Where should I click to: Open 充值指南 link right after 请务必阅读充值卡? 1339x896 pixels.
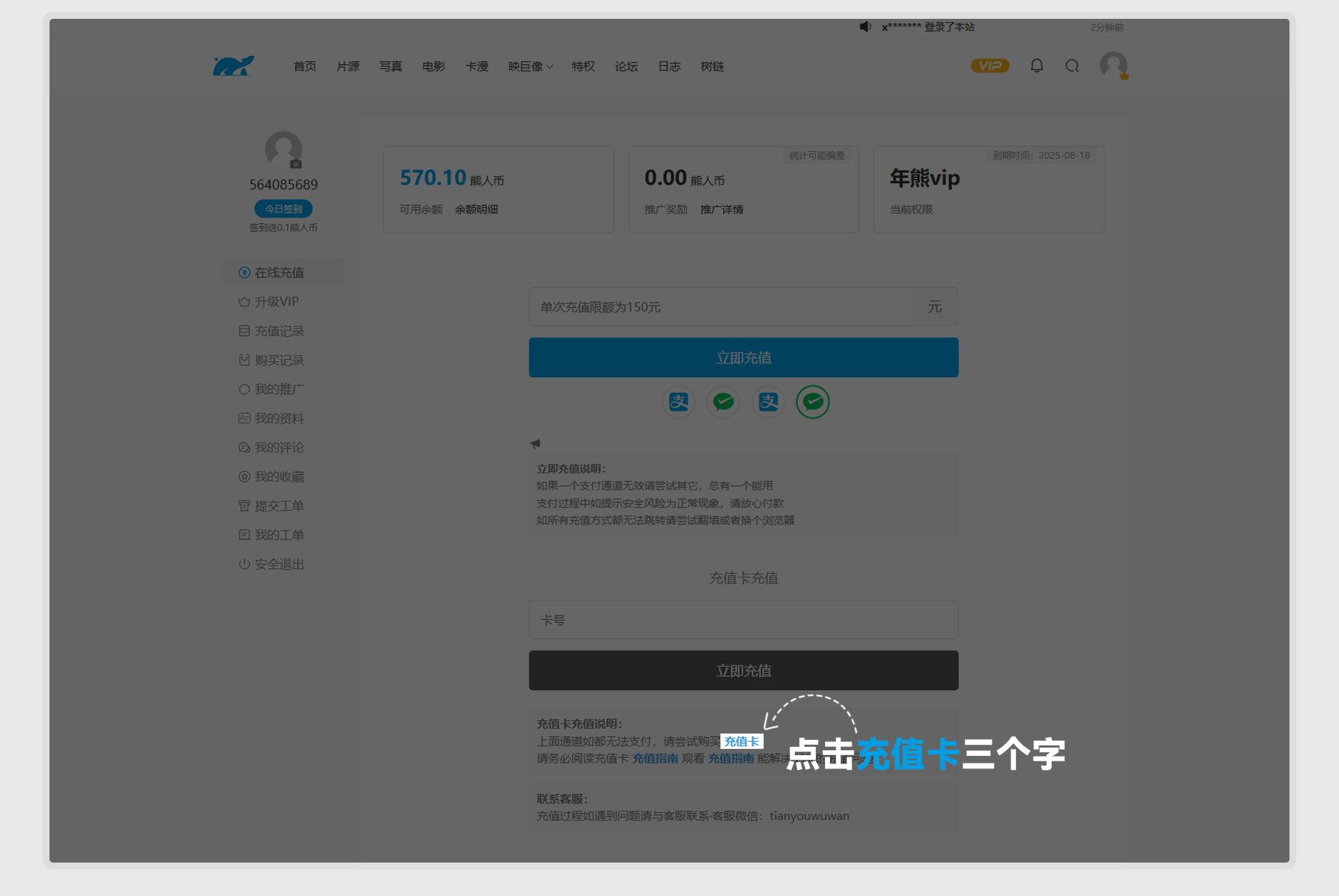655,758
